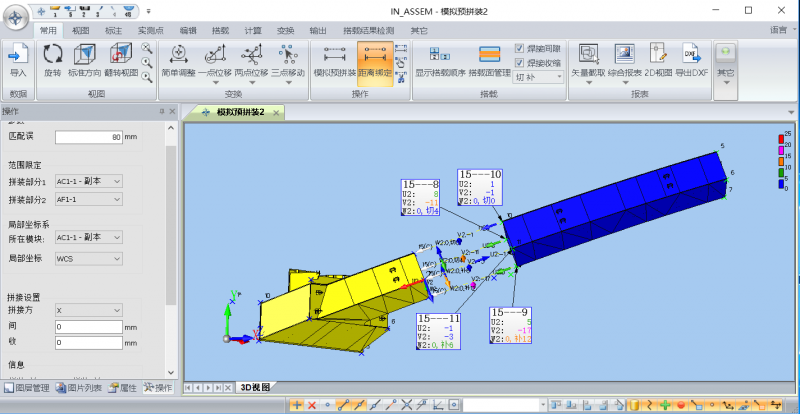Viewport: 800px width, 414px height.
Task: Click the 导入 import icon
Action: (x=18, y=55)
